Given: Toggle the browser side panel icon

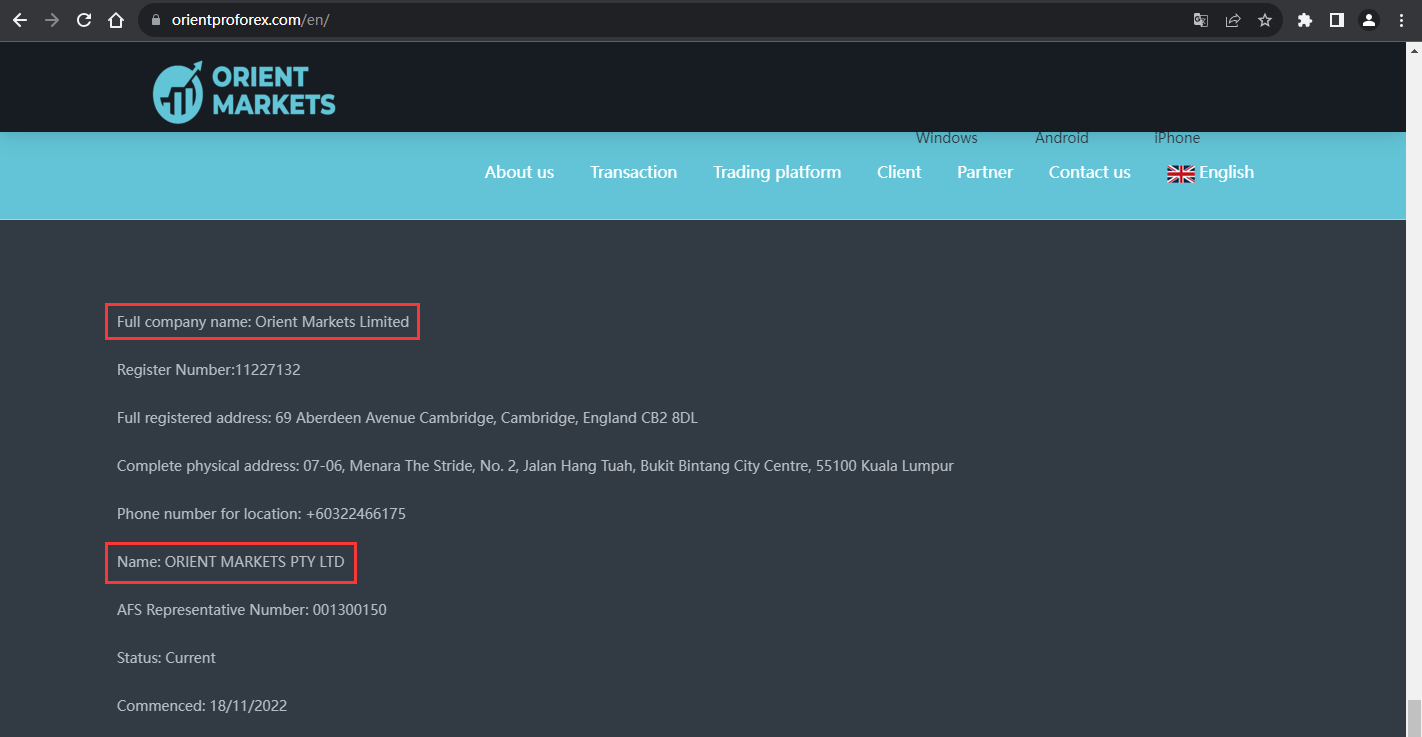Looking at the screenshot, I should click(1336, 20).
